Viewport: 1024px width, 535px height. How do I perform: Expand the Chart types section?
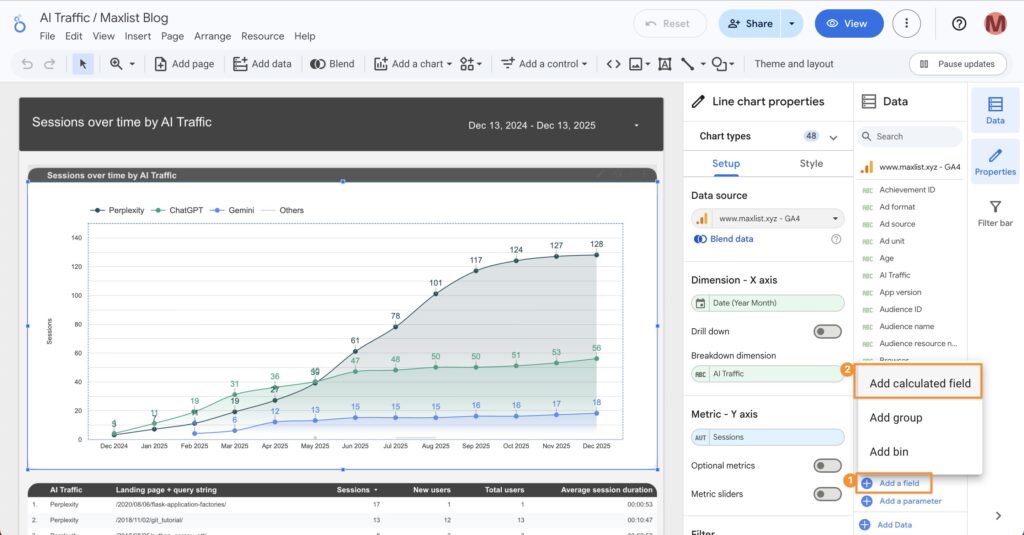coord(833,137)
